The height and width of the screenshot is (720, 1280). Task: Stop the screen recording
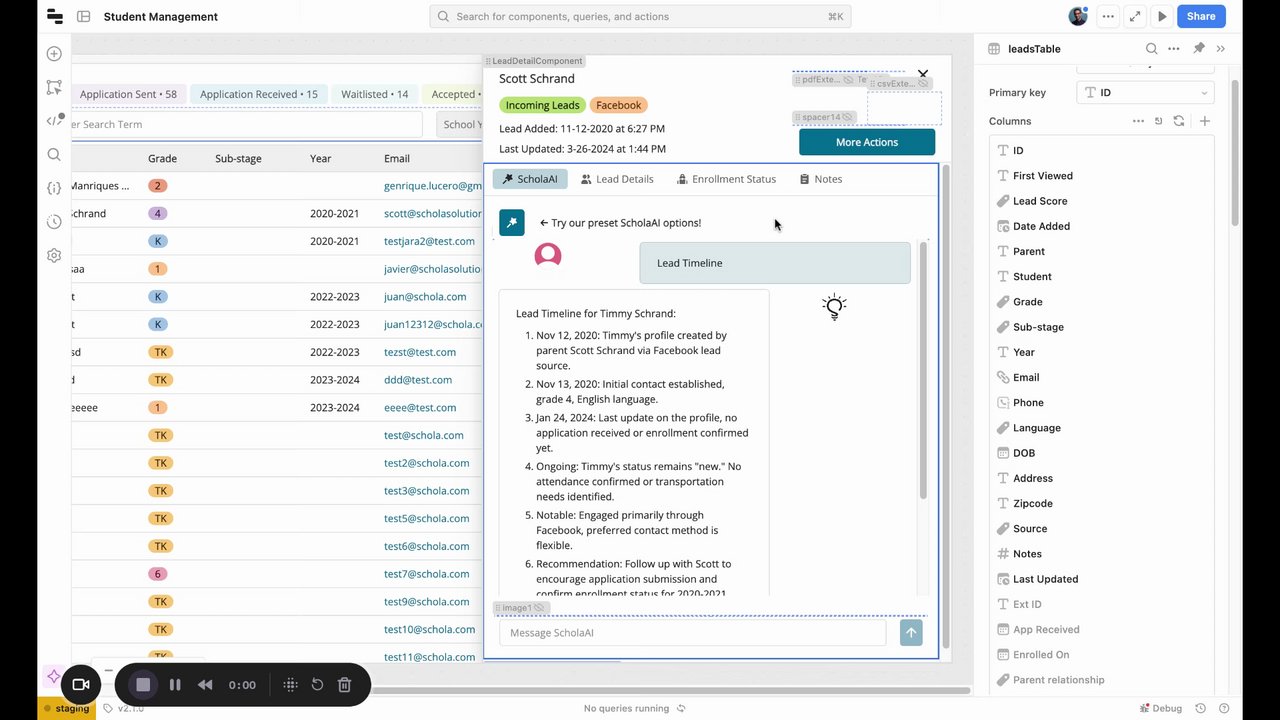coord(143,685)
